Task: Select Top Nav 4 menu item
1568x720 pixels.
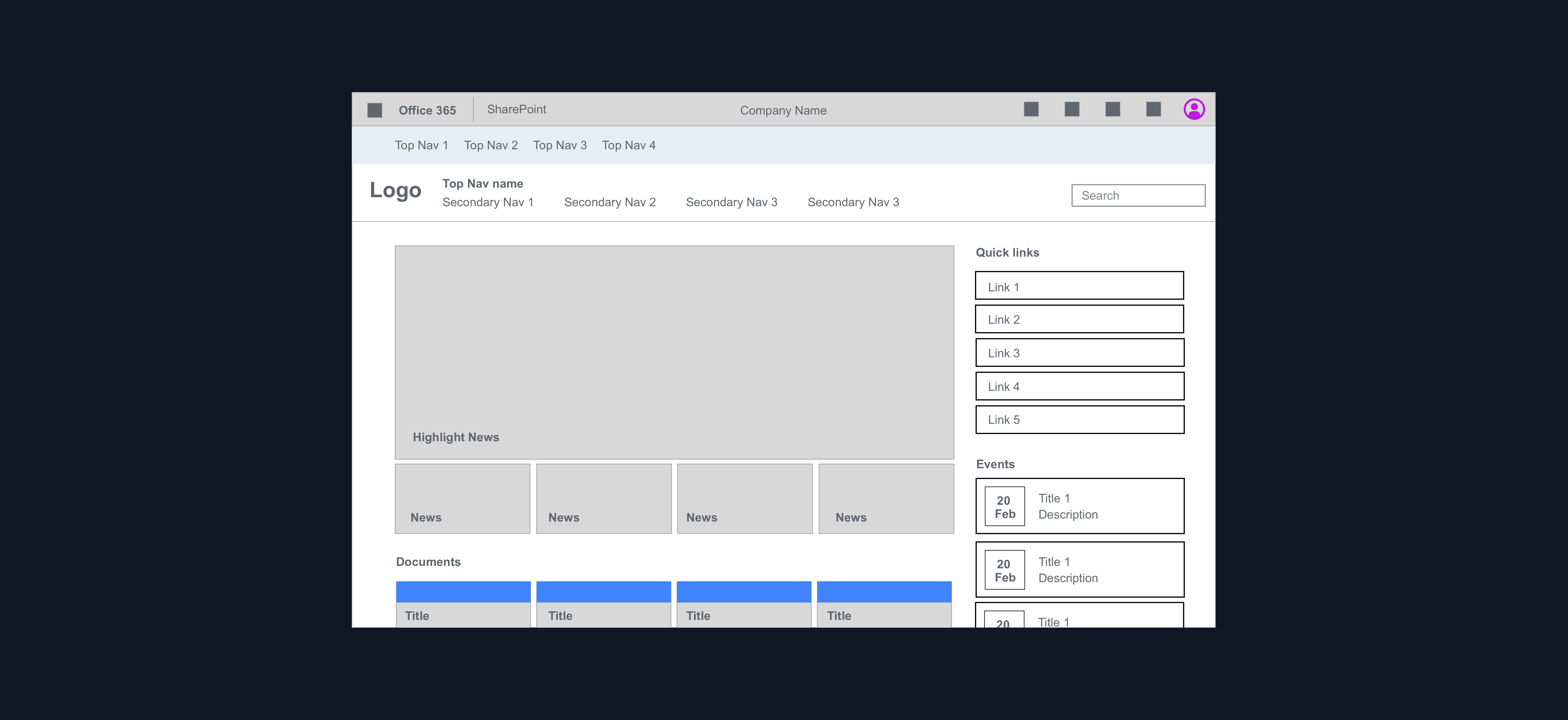Action: (628, 145)
